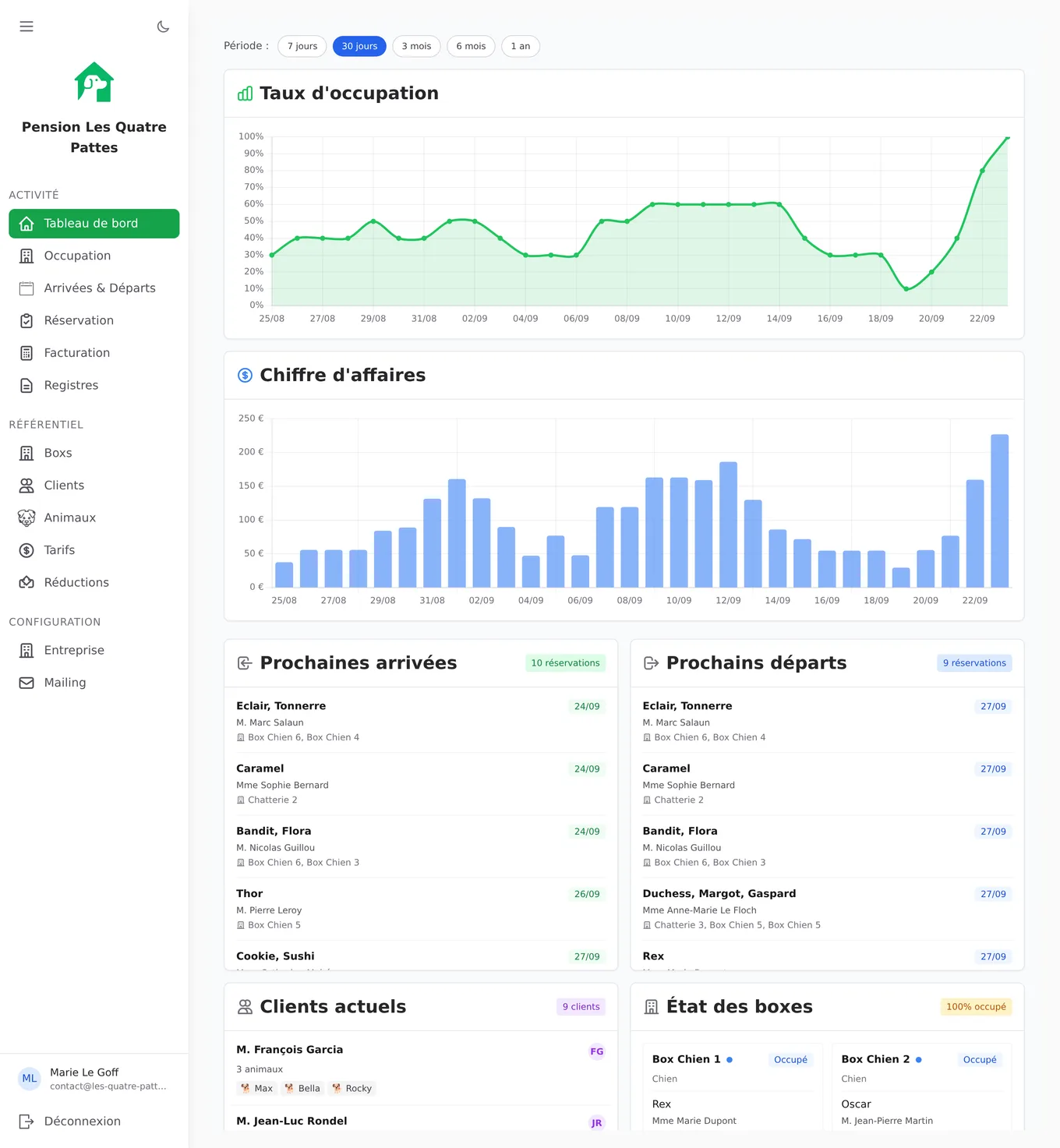The width and height of the screenshot is (1060, 1148).
Task: Open Caramel arrival for Mme Sophie Bernard
Action: pos(421,784)
